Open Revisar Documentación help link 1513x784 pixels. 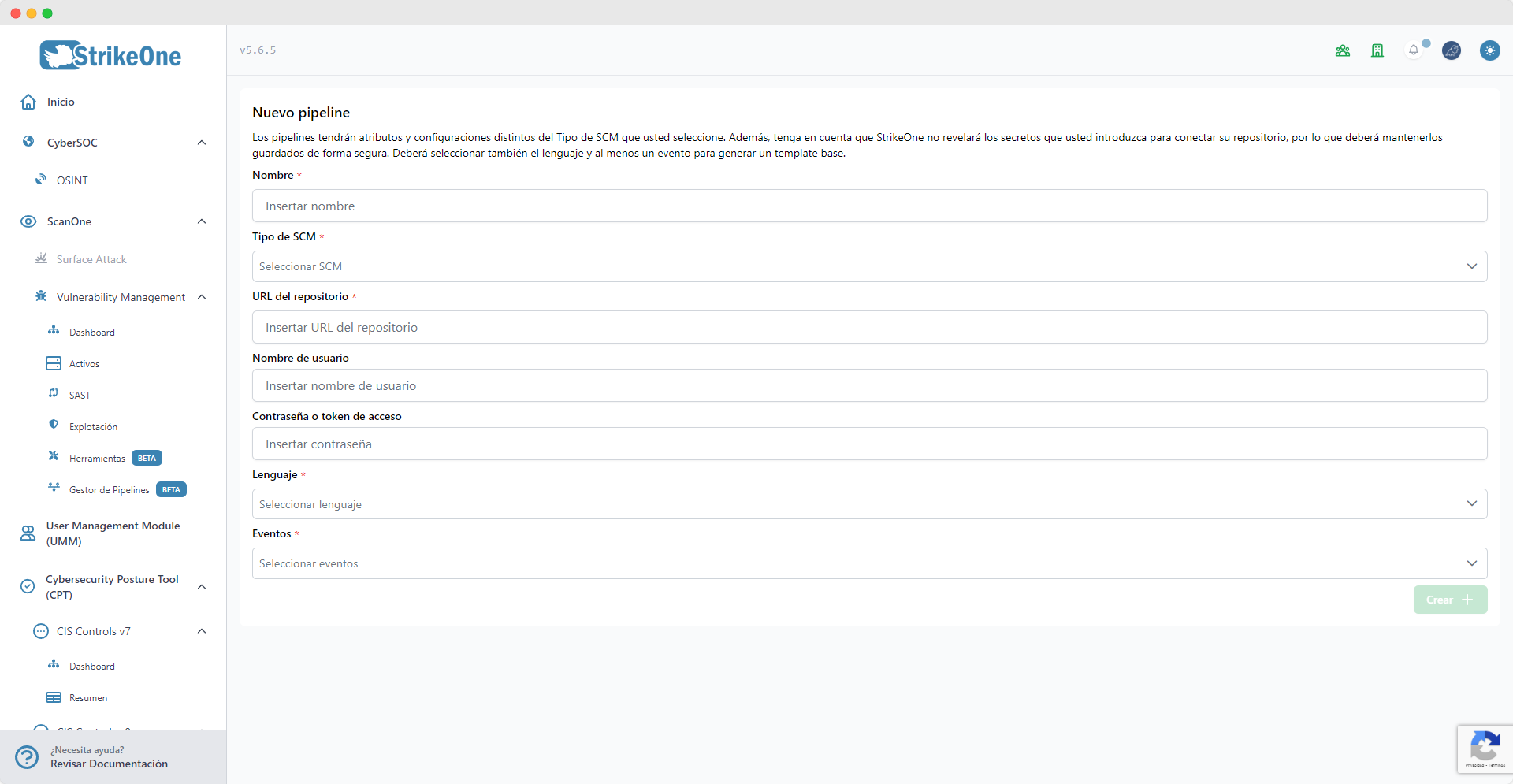110,764
